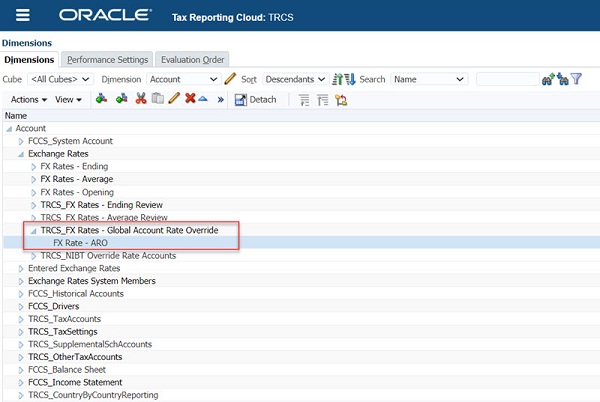Expand TRCS_FX Rates - Ending Review node

click(x=34, y=205)
